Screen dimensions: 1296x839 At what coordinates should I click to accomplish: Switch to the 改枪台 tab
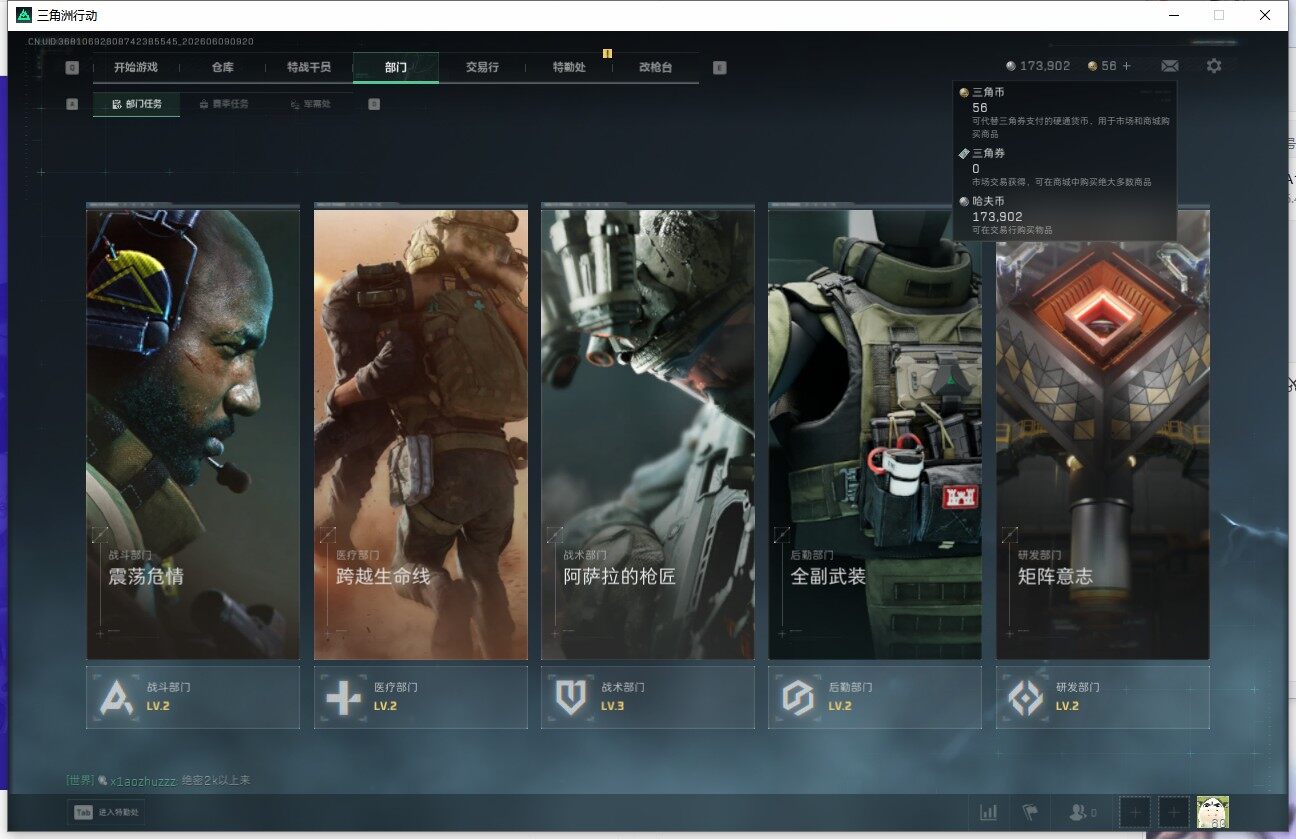[x=655, y=67]
